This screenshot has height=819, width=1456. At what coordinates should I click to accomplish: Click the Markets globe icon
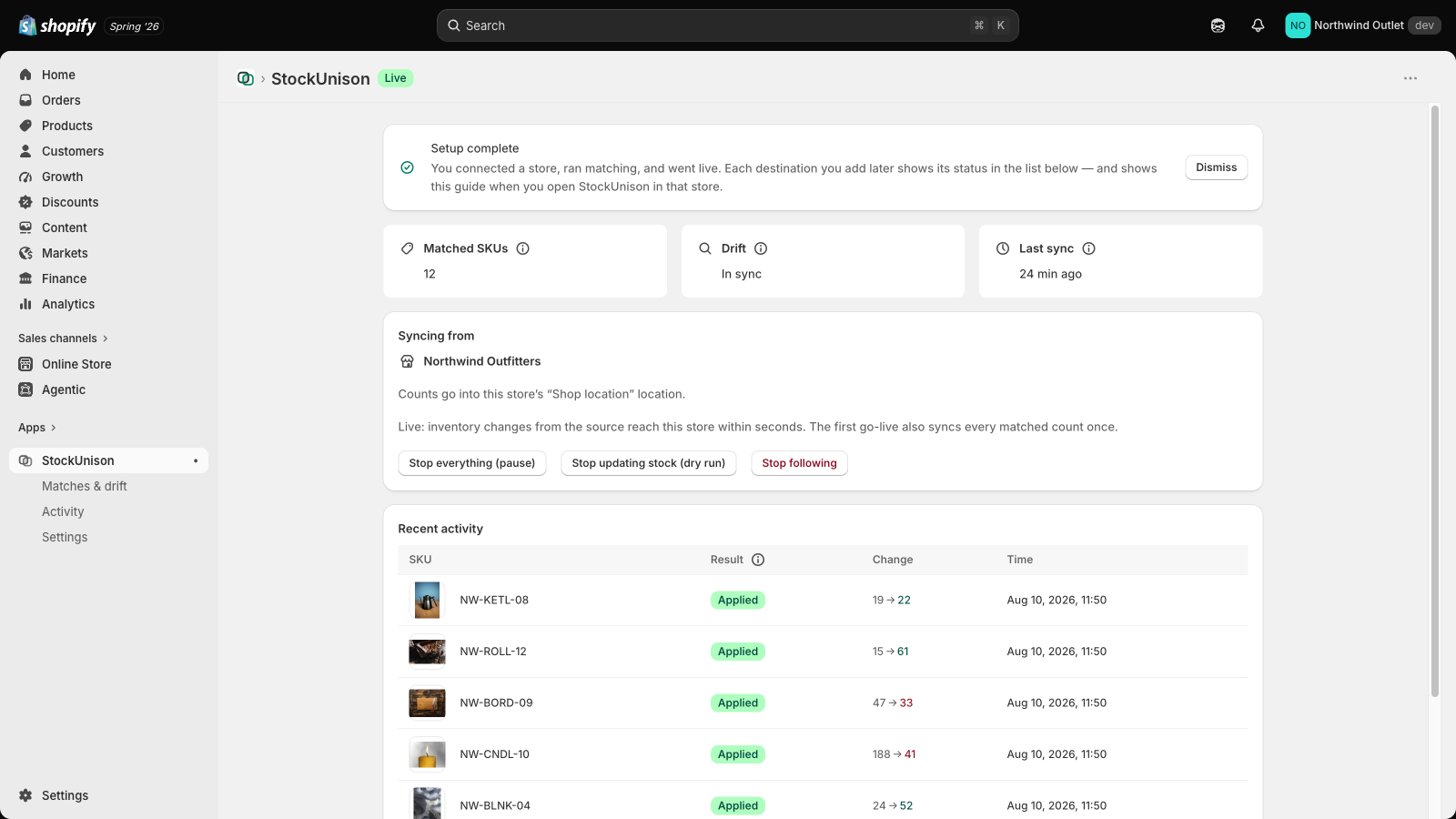tap(25, 253)
